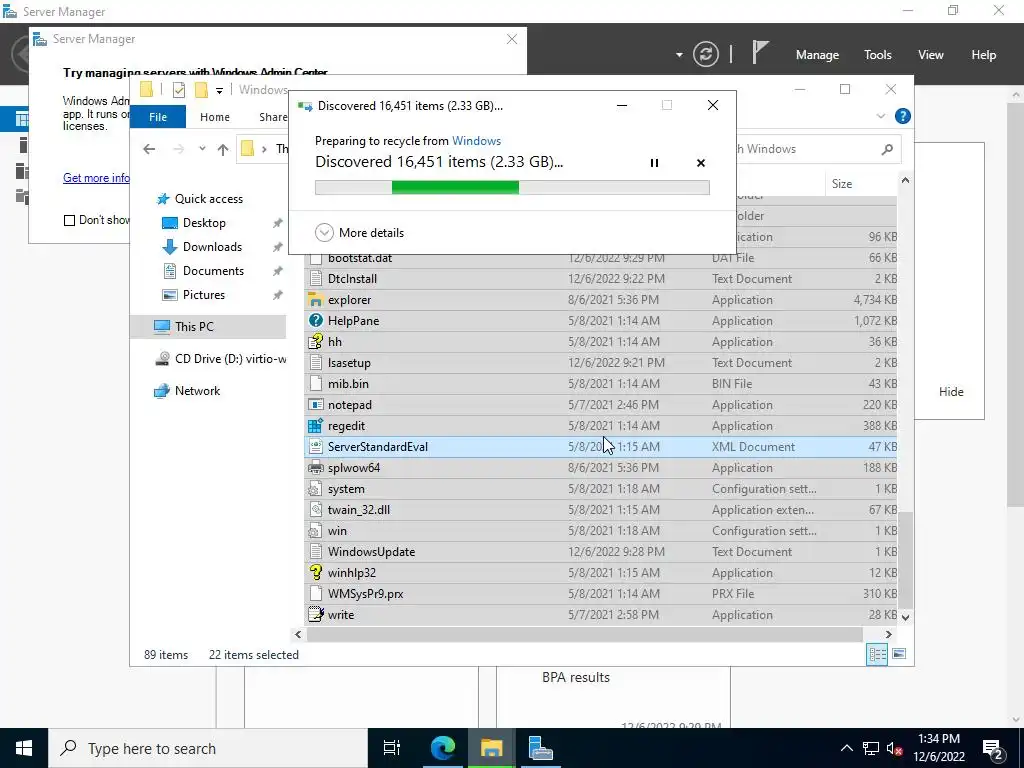Viewport: 1024px width, 768px height.
Task: Open Task View on taskbar
Action: click(x=392, y=748)
